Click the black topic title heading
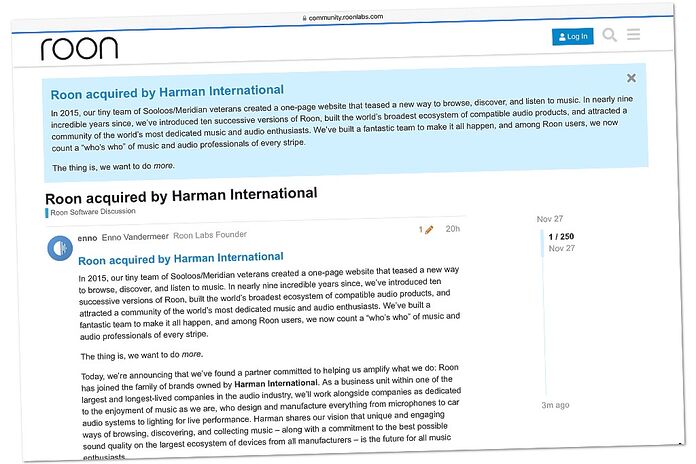The height and width of the screenshot is (464, 696). pyautogui.click(x=181, y=196)
